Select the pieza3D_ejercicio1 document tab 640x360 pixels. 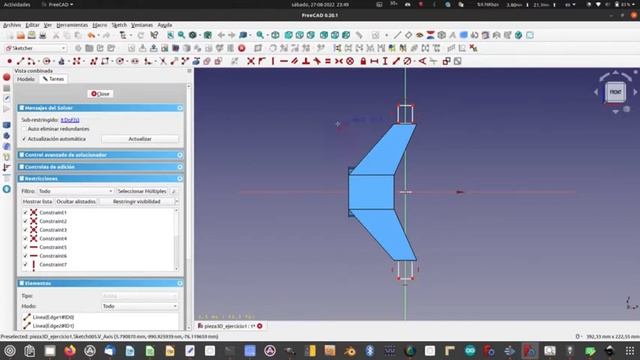click(229, 326)
